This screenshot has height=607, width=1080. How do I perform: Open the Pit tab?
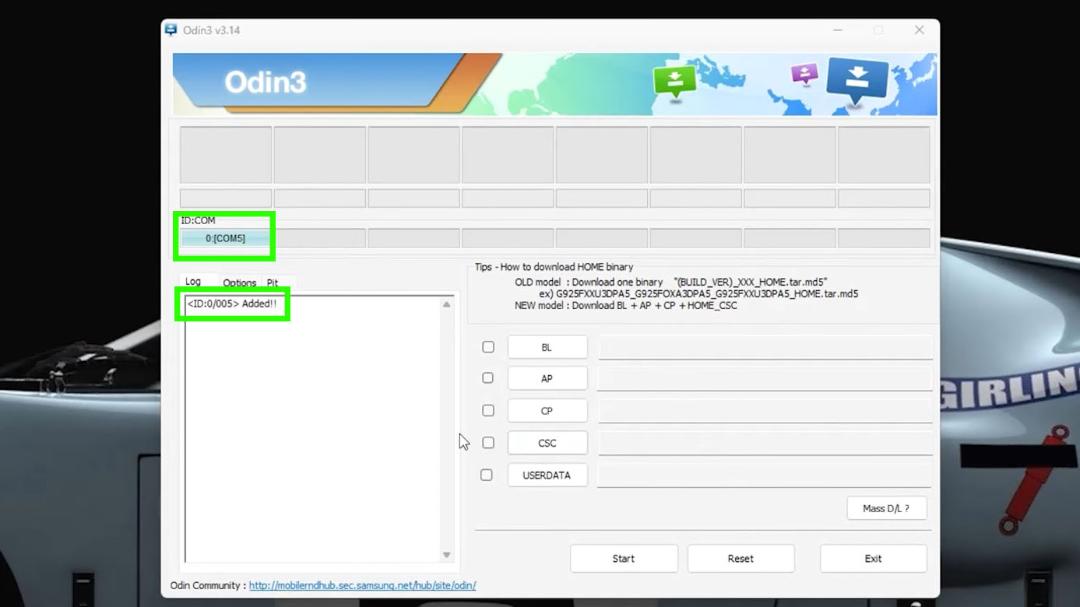point(273,282)
